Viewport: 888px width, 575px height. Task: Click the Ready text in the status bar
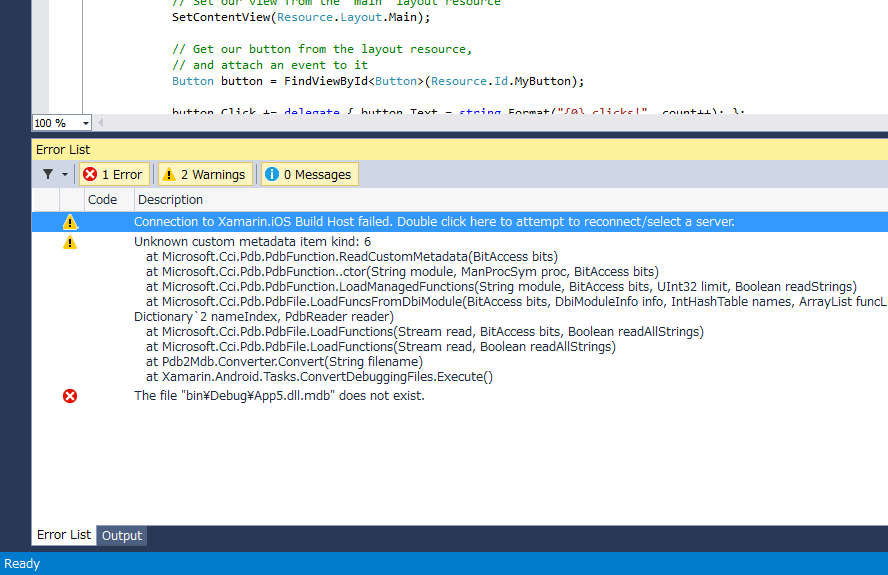tap(22, 564)
